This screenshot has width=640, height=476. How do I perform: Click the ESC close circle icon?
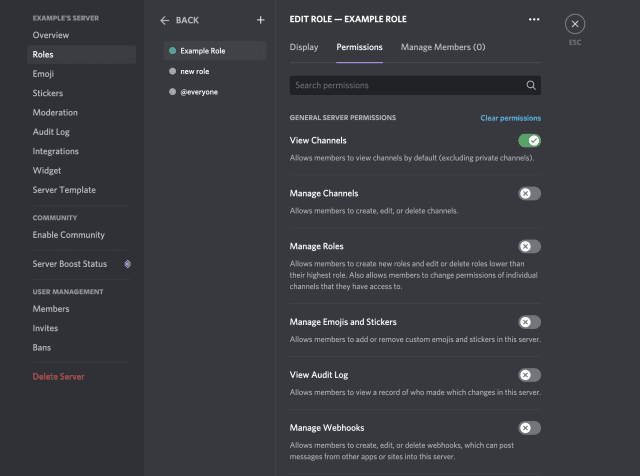(575, 24)
